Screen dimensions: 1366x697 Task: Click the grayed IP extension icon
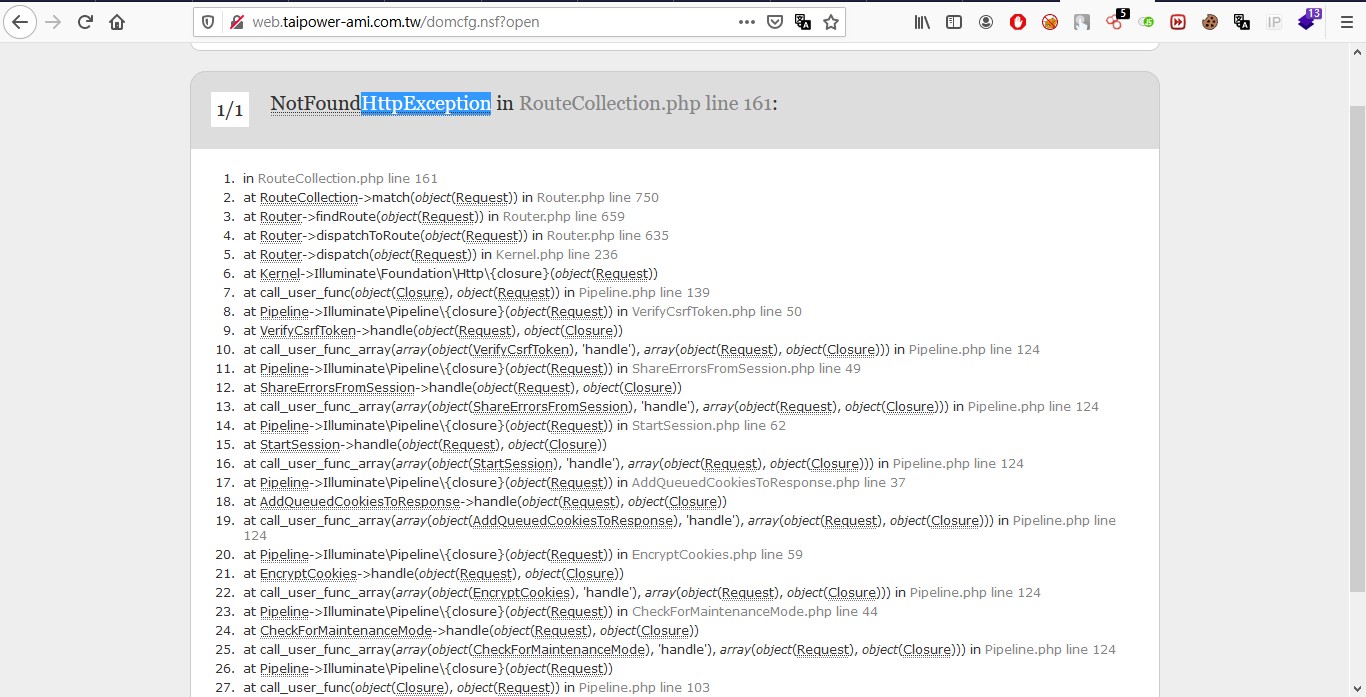[1274, 22]
